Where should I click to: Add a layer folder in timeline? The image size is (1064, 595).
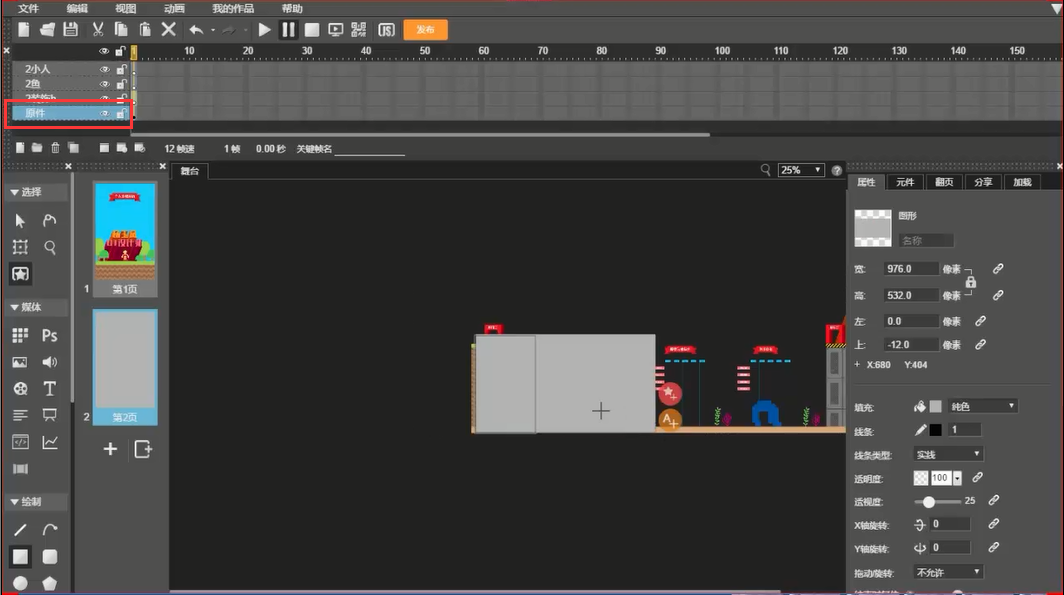click(x=37, y=148)
